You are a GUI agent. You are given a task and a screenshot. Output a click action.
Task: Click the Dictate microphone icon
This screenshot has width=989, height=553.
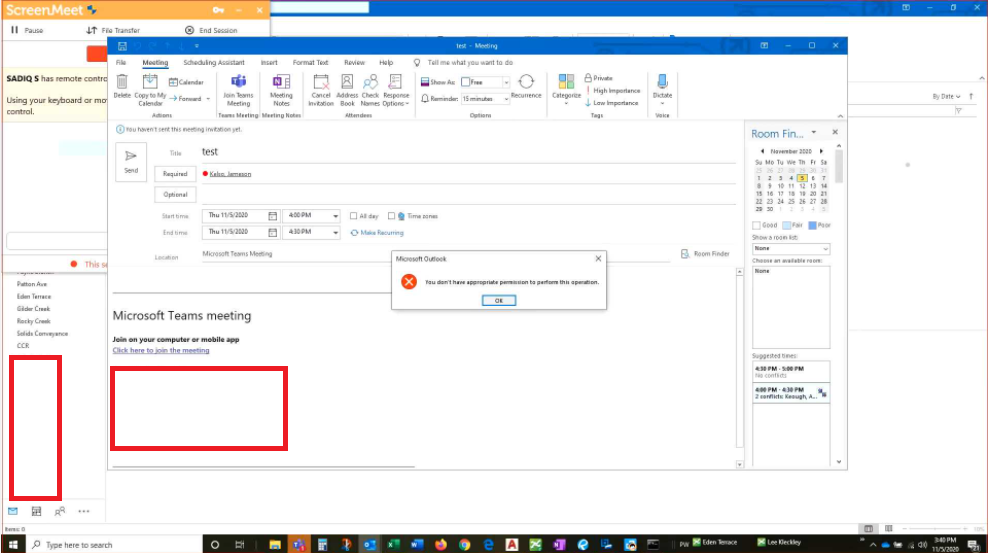click(662, 81)
